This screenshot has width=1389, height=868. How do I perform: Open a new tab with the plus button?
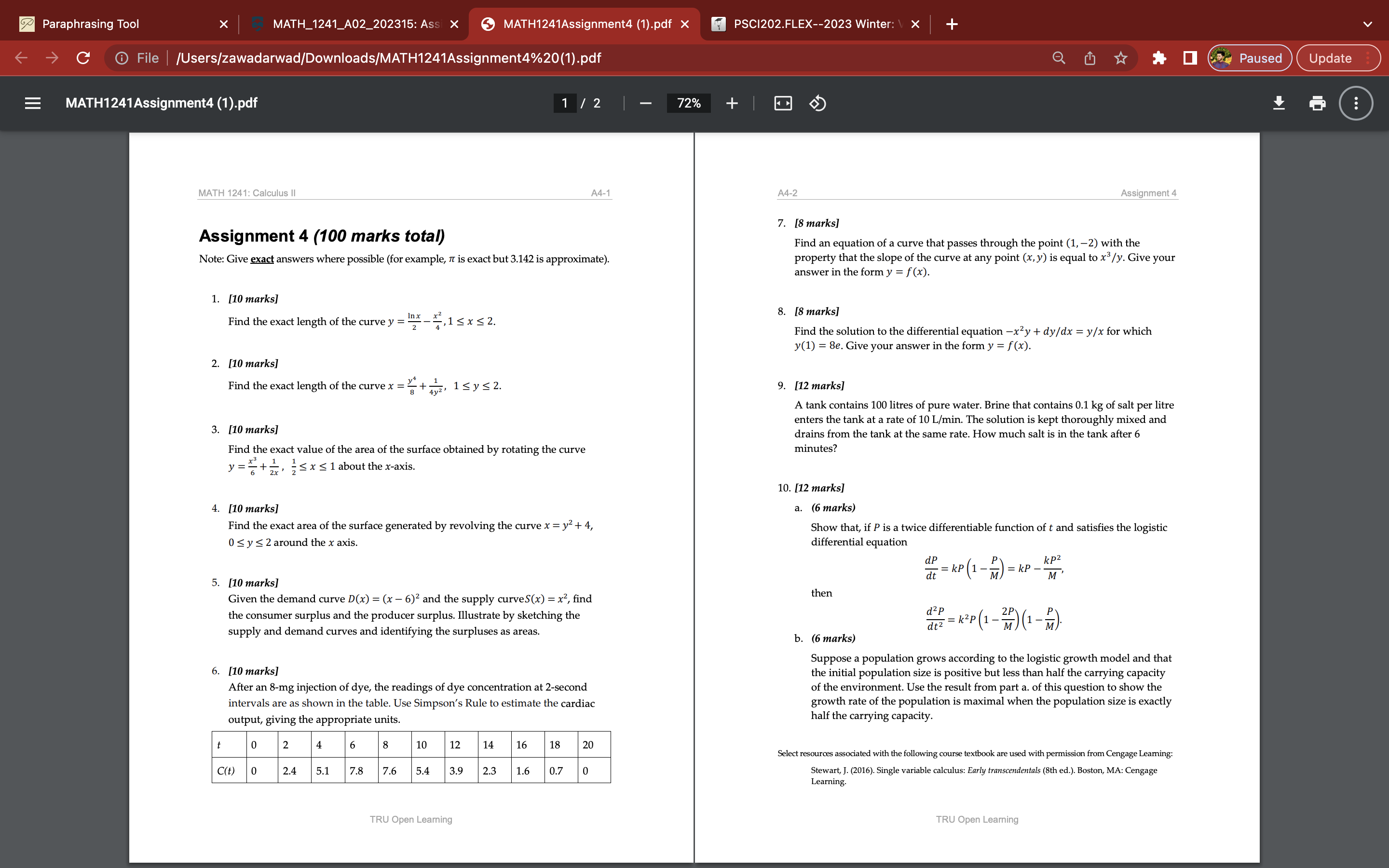point(951,24)
